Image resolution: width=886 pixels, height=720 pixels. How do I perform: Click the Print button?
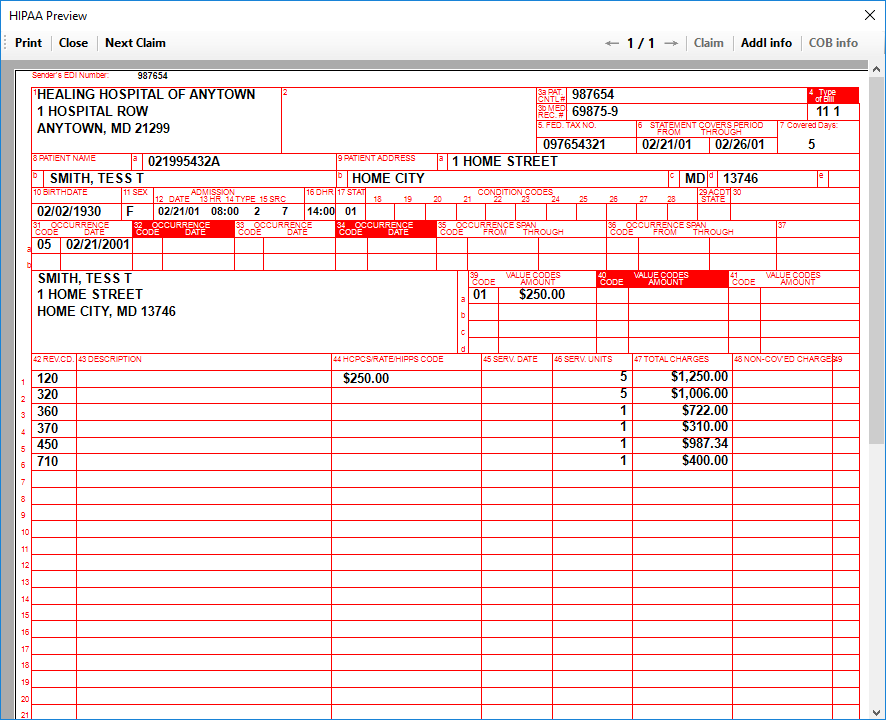[x=28, y=43]
